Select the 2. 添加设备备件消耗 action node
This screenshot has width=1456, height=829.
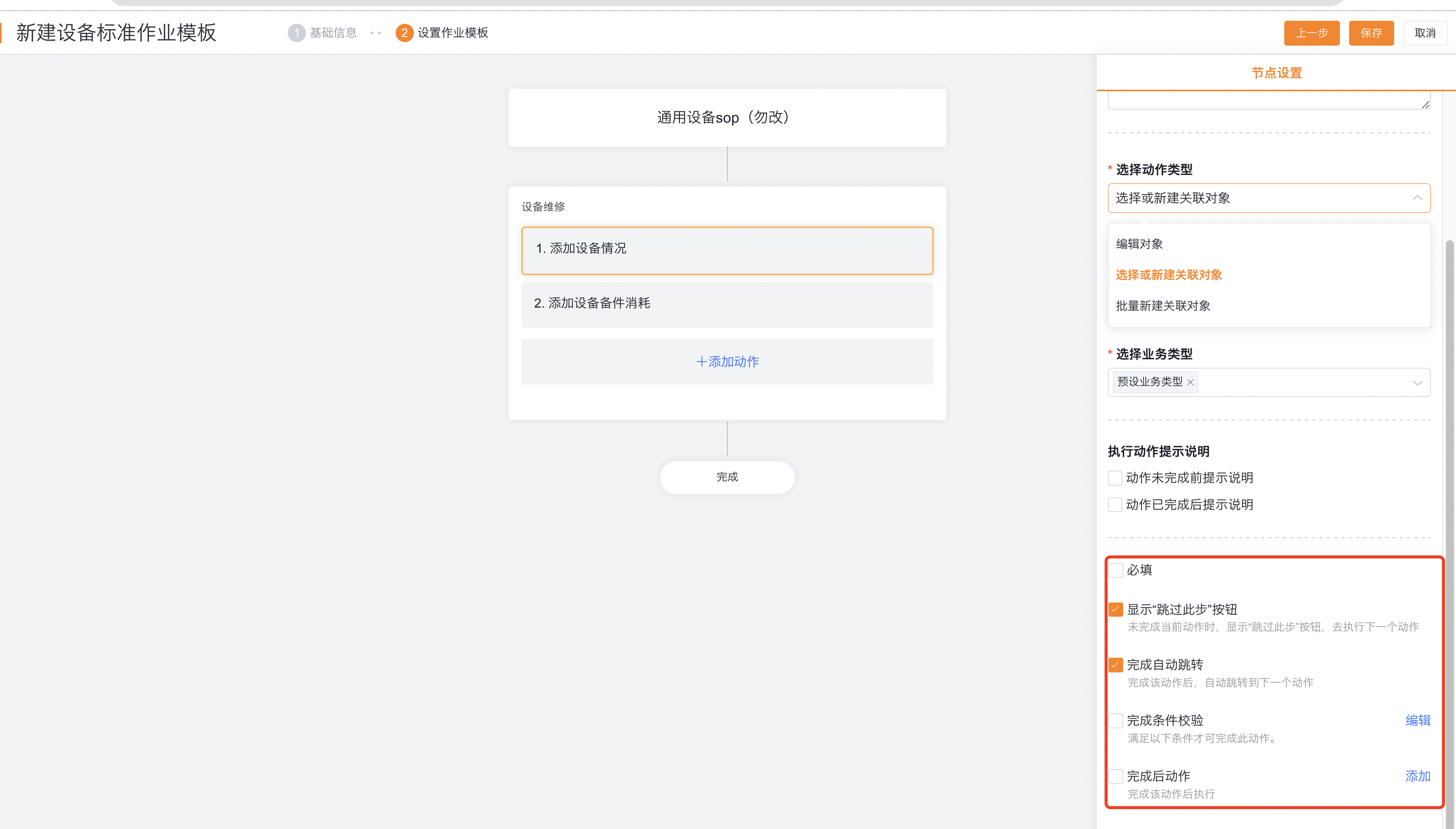click(x=727, y=304)
